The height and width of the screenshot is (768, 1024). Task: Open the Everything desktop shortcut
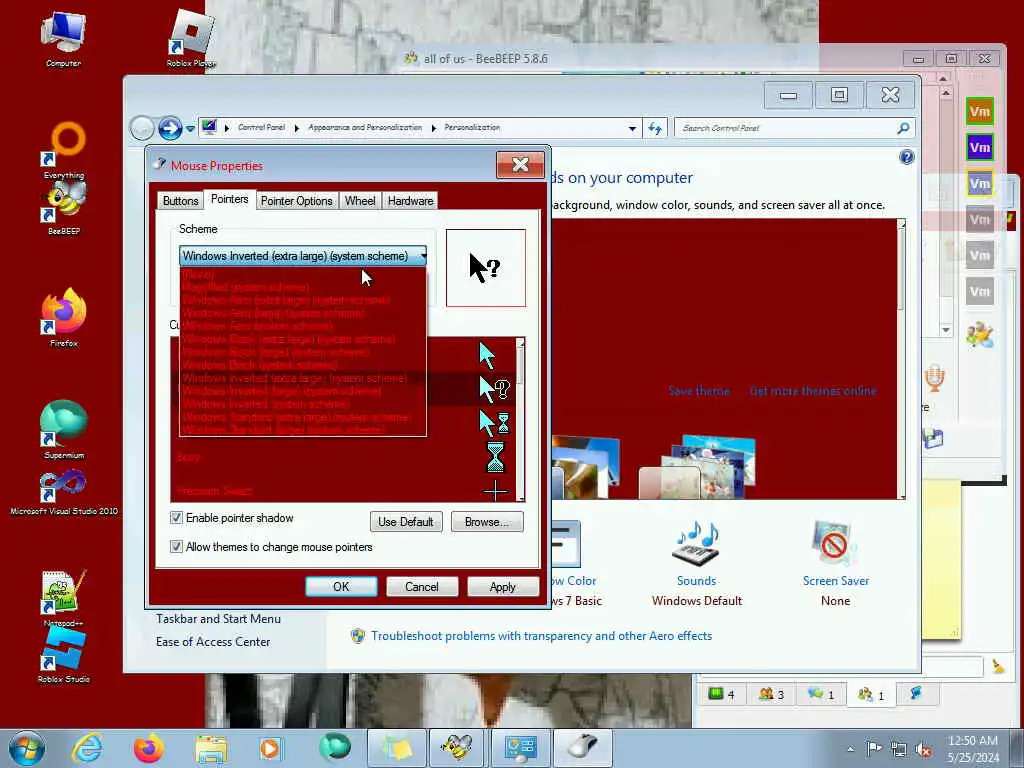coord(64,150)
